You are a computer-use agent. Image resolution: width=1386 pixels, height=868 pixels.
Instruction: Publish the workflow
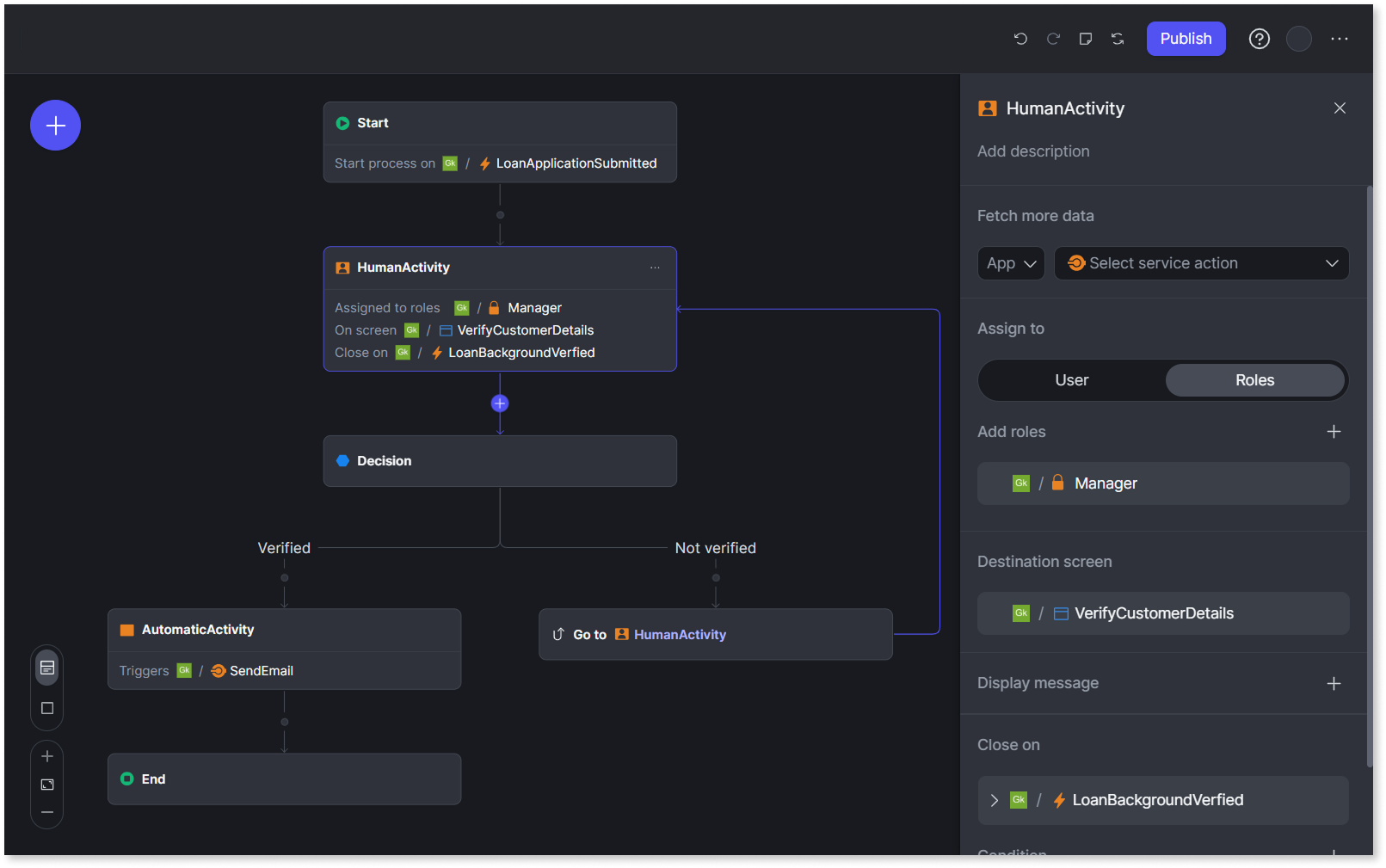(1186, 39)
